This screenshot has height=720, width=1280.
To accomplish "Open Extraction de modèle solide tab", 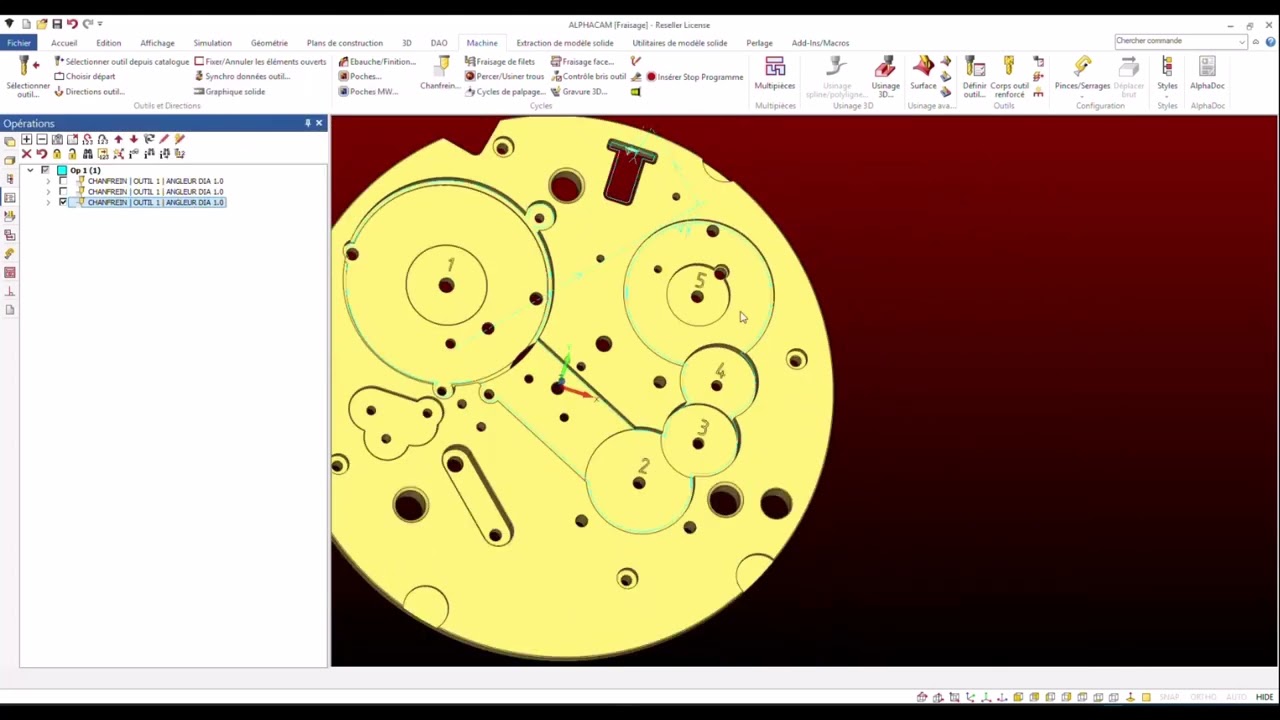I will pos(565,43).
